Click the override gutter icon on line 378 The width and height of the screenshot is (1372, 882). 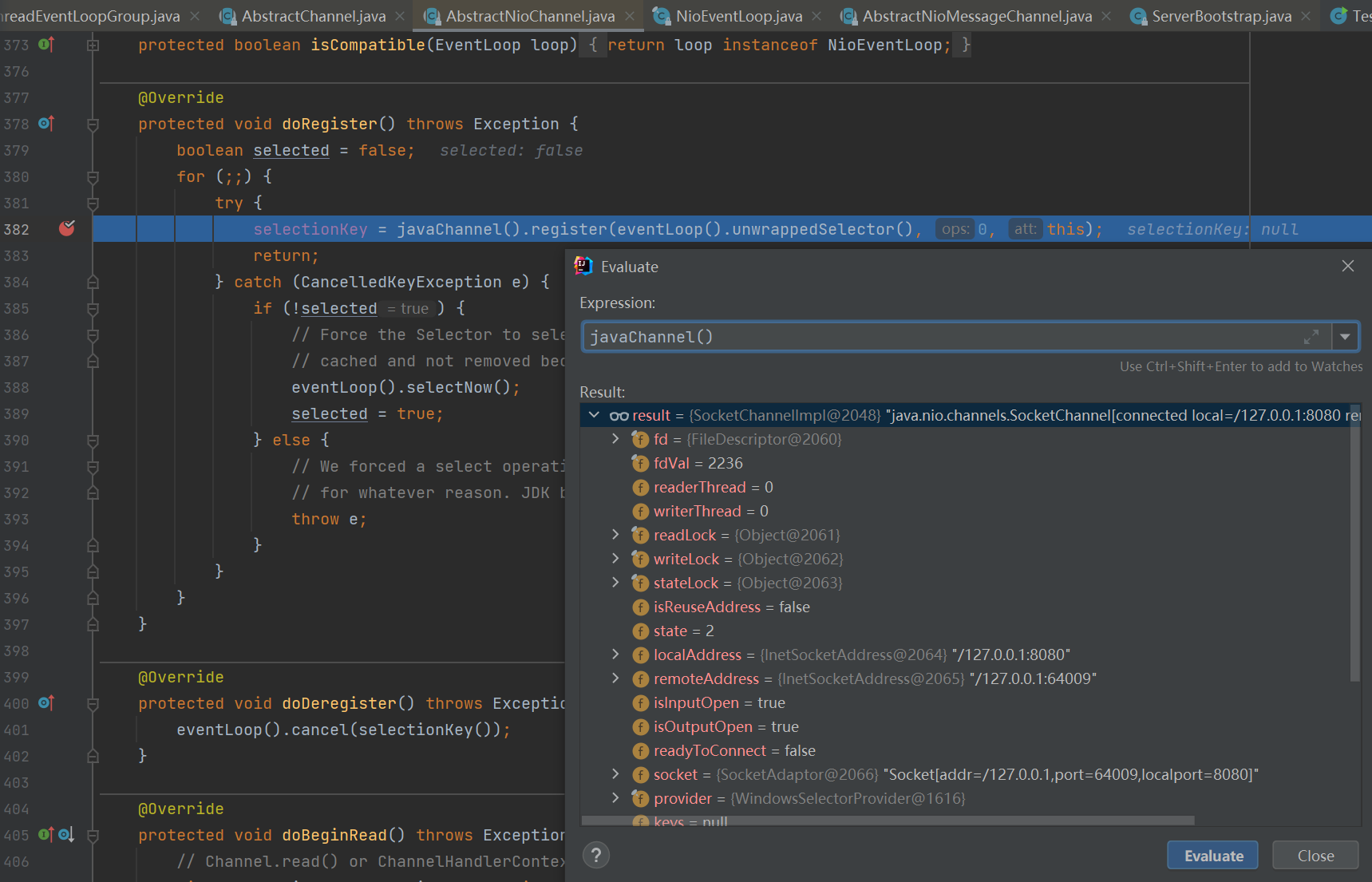pyautogui.click(x=46, y=124)
